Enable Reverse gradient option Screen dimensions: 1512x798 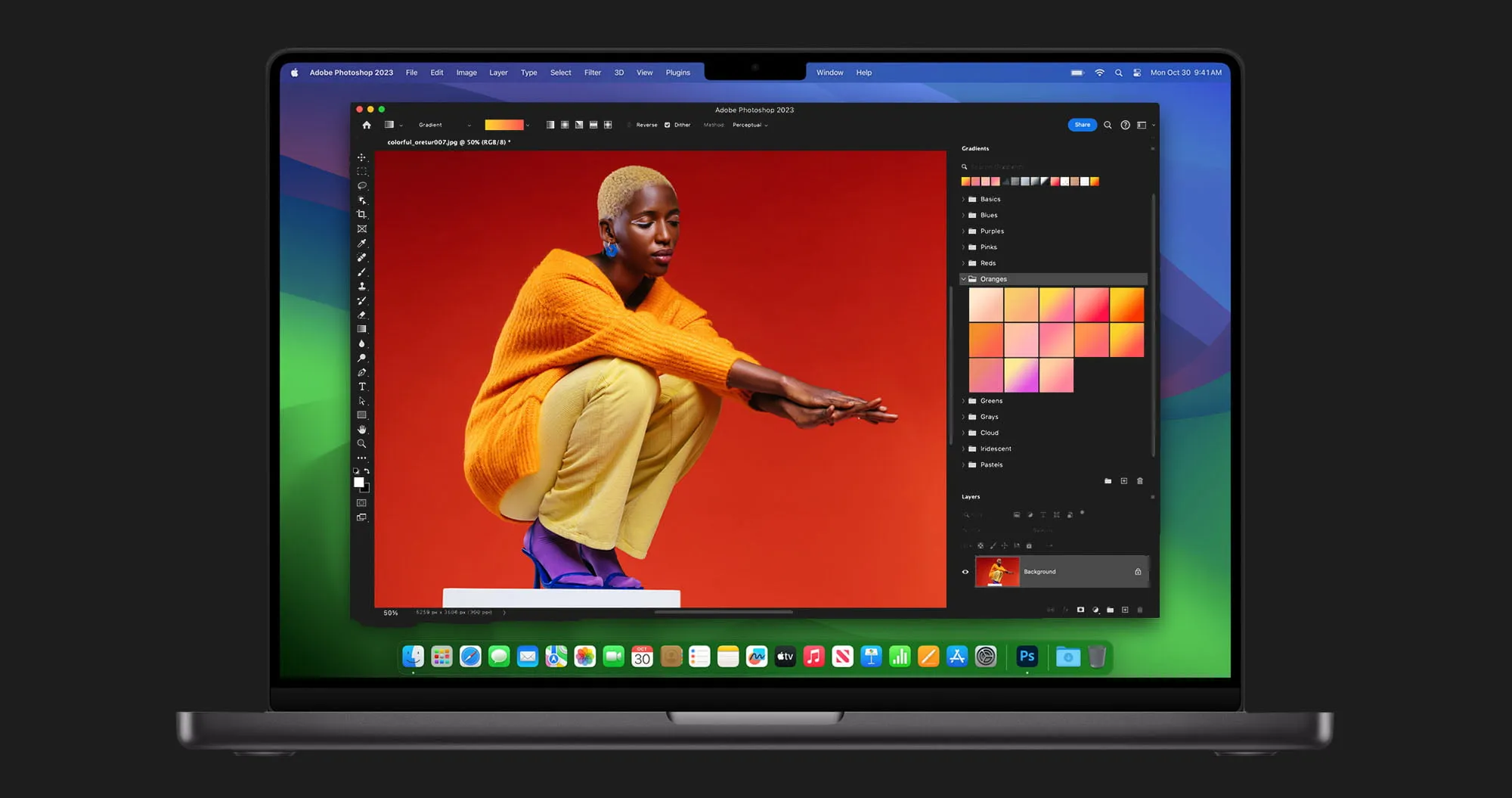[630, 125]
